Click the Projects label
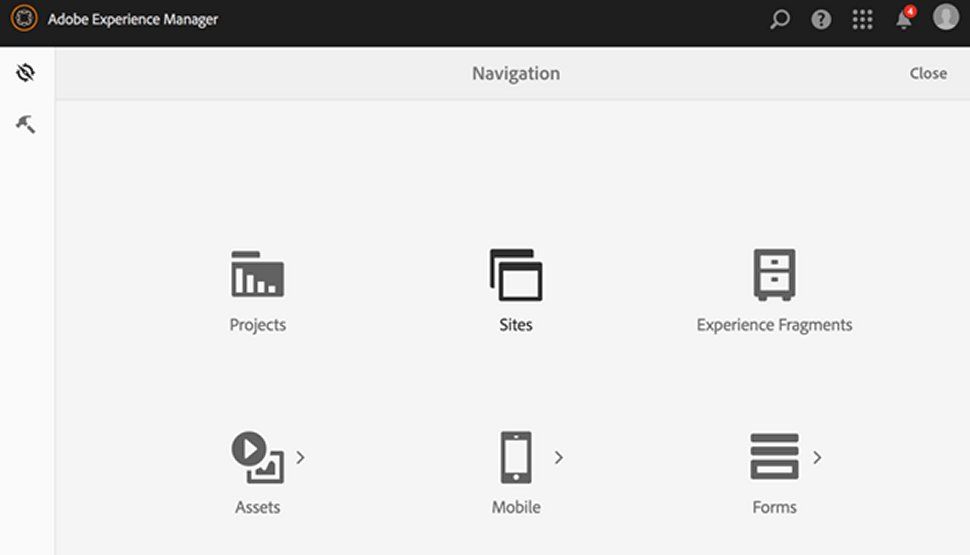Image resolution: width=970 pixels, height=555 pixels. point(257,325)
